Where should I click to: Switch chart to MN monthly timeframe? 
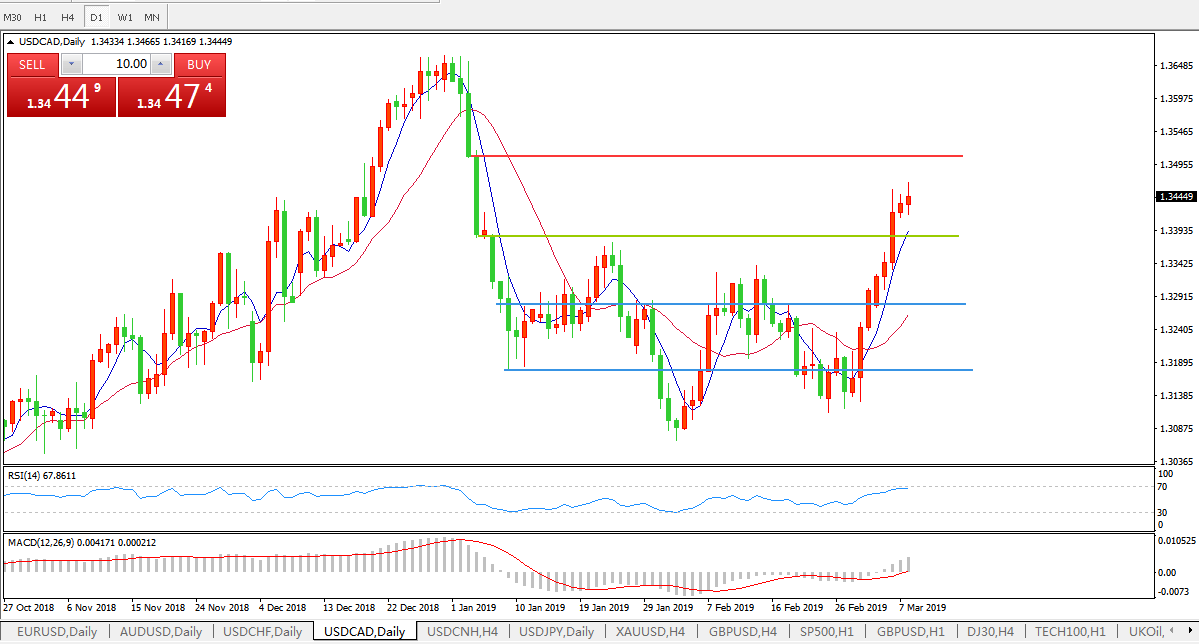click(x=151, y=17)
